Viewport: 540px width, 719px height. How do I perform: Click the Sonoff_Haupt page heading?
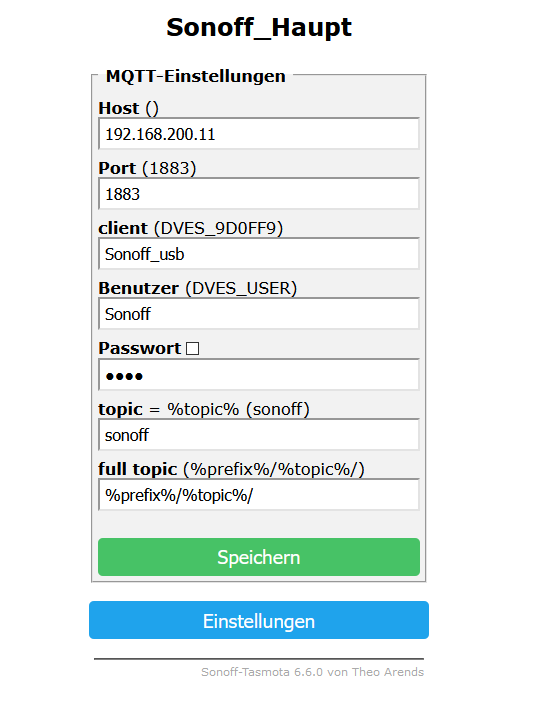(x=259, y=28)
